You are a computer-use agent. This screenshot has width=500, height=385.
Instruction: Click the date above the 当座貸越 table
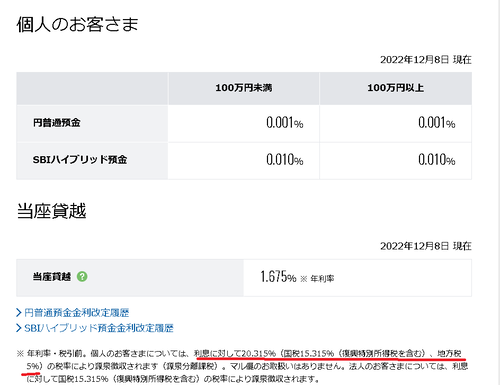(426, 246)
